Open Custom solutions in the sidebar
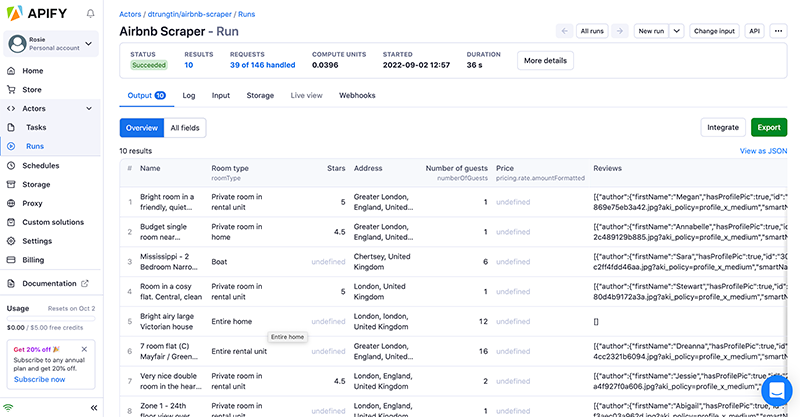The height and width of the screenshot is (417, 800). (x=53, y=223)
